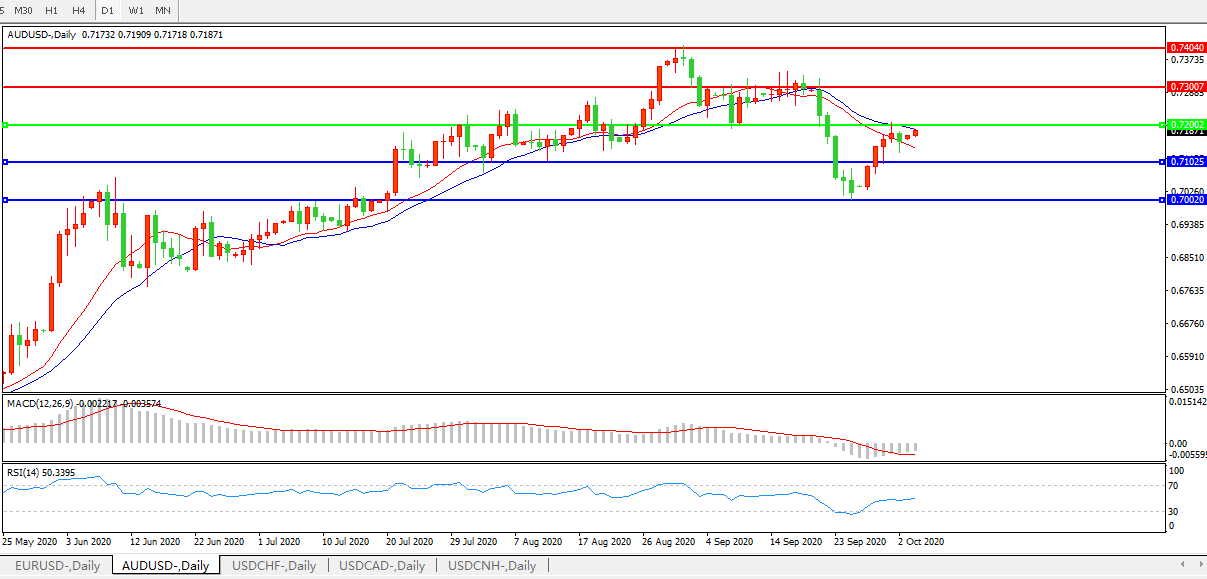Select the MN monthly timeframe
The width and height of the screenshot is (1207, 579).
point(162,10)
